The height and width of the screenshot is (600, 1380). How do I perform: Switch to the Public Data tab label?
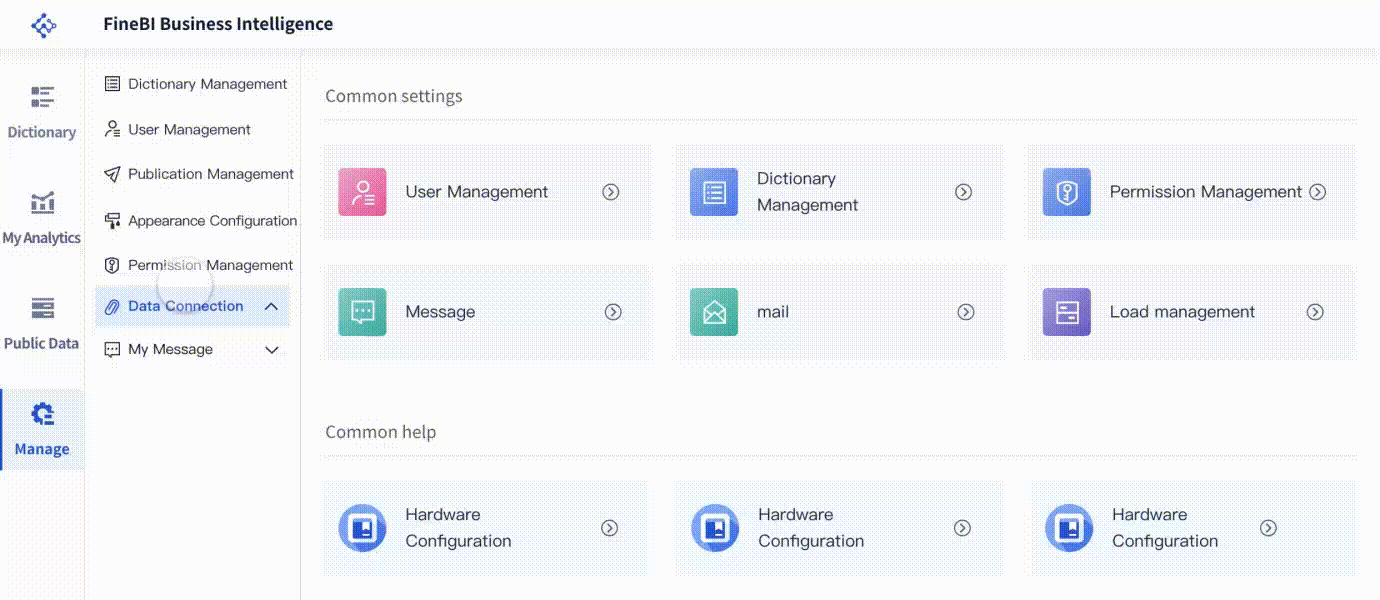[x=42, y=343]
